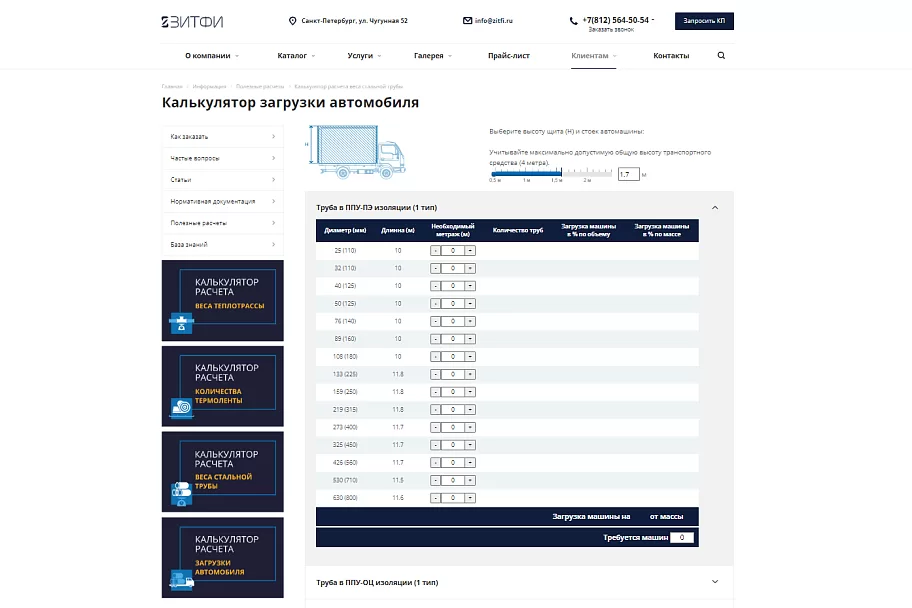
Task: Open the steel pipe weight calculator banner
Action: click(x=223, y=472)
